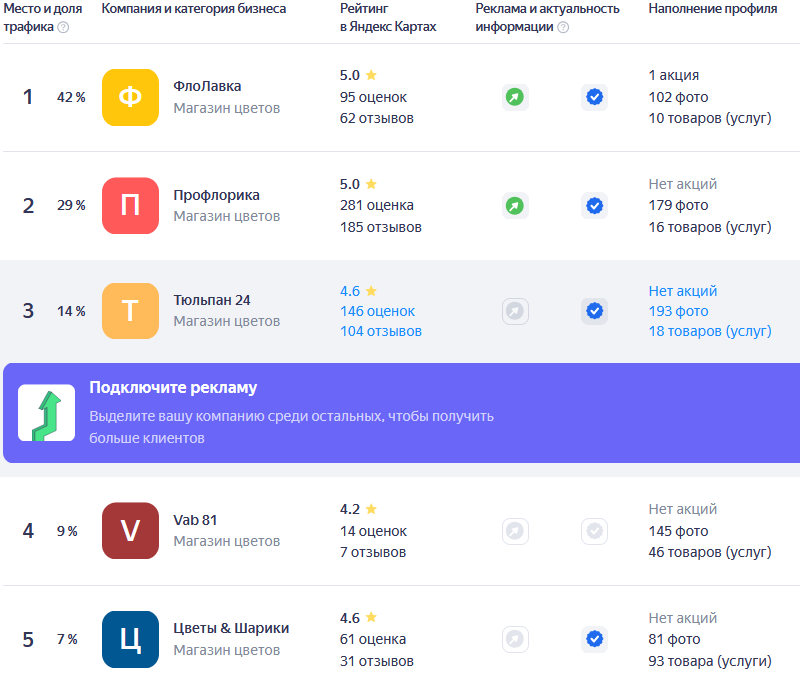This screenshot has height=690, width=800.
Task: Click the 'Рейтинг в Яндекс Картах' column header
Action: pyautogui.click(x=388, y=17)
